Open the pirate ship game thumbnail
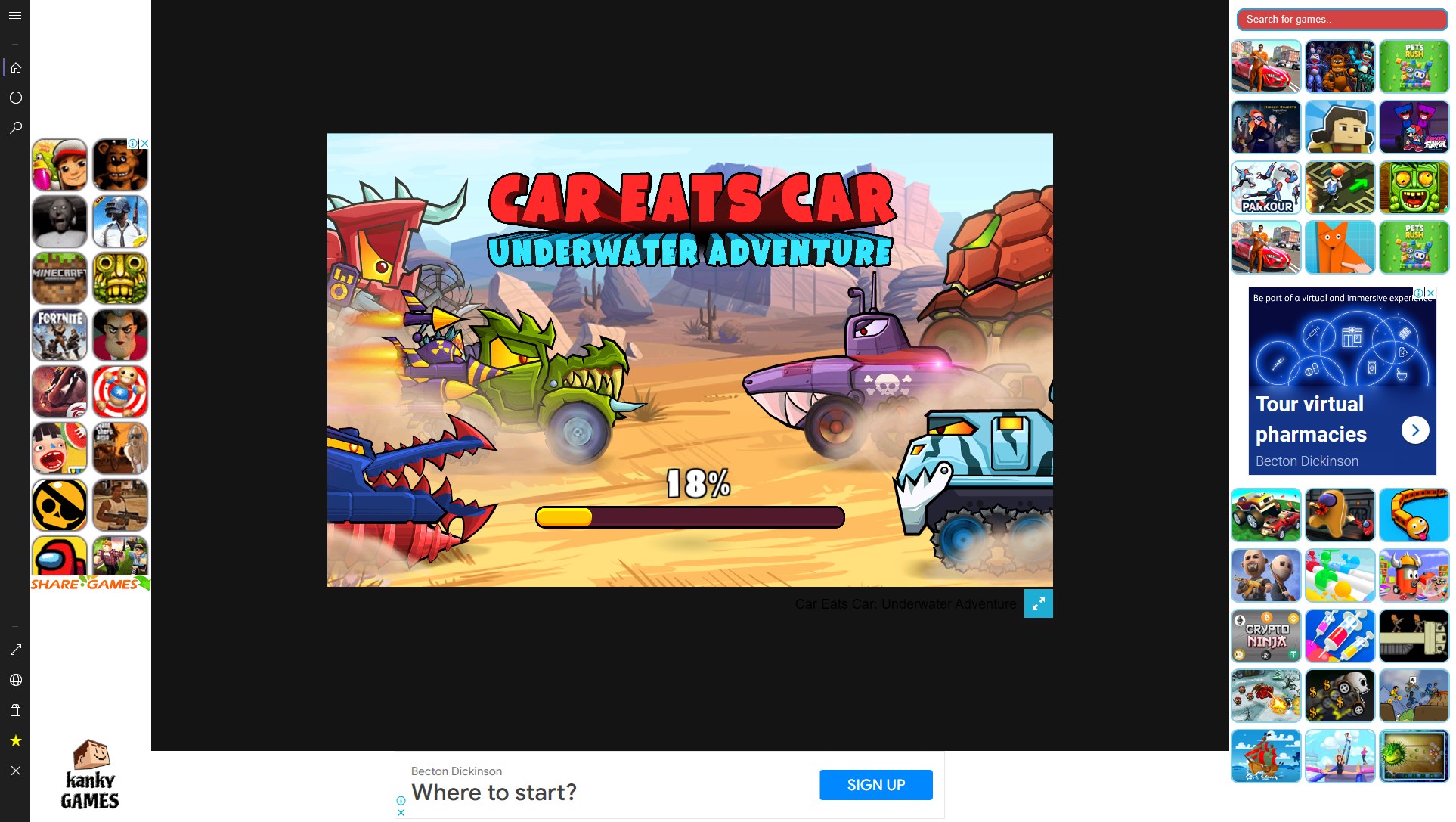 pyautogui.click(x=1265, y=756)
